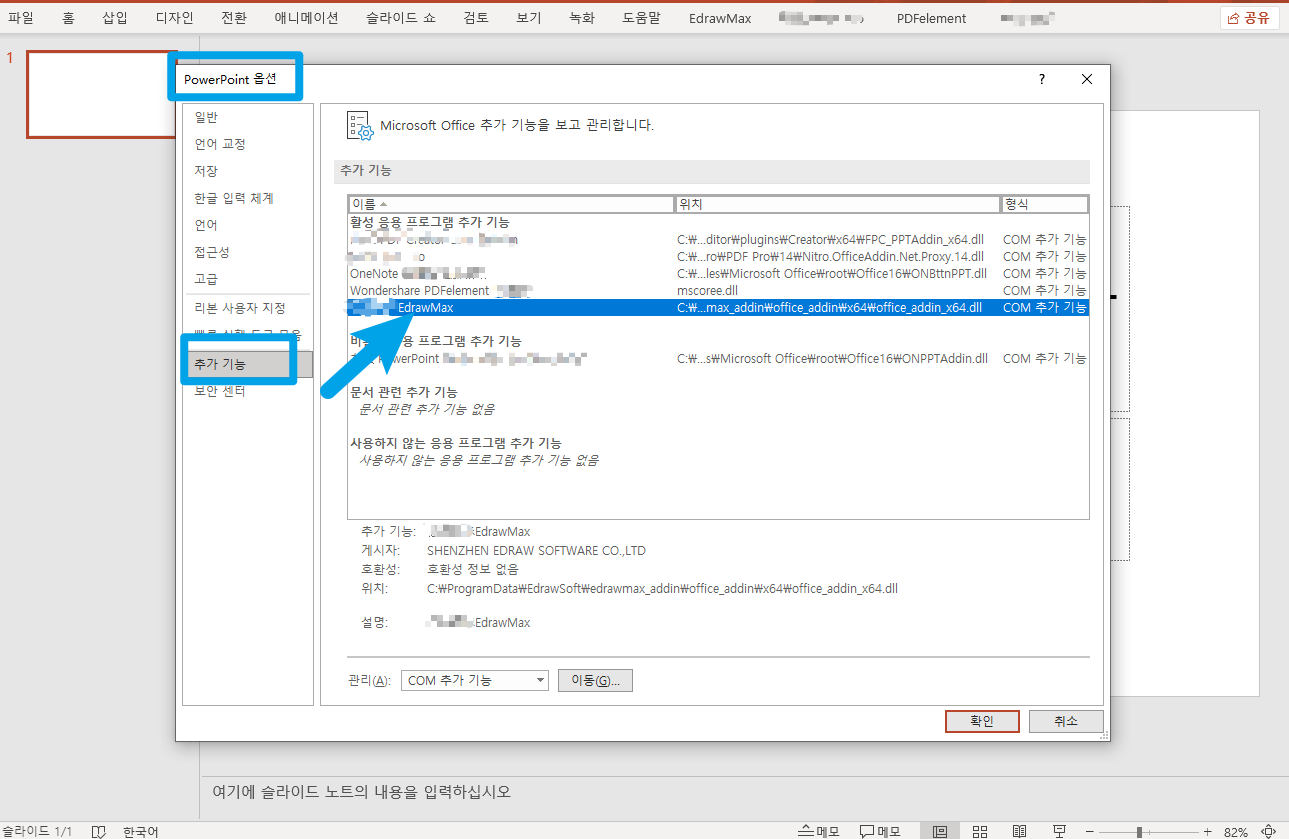Open the 파일 ribbon tab

21,18
